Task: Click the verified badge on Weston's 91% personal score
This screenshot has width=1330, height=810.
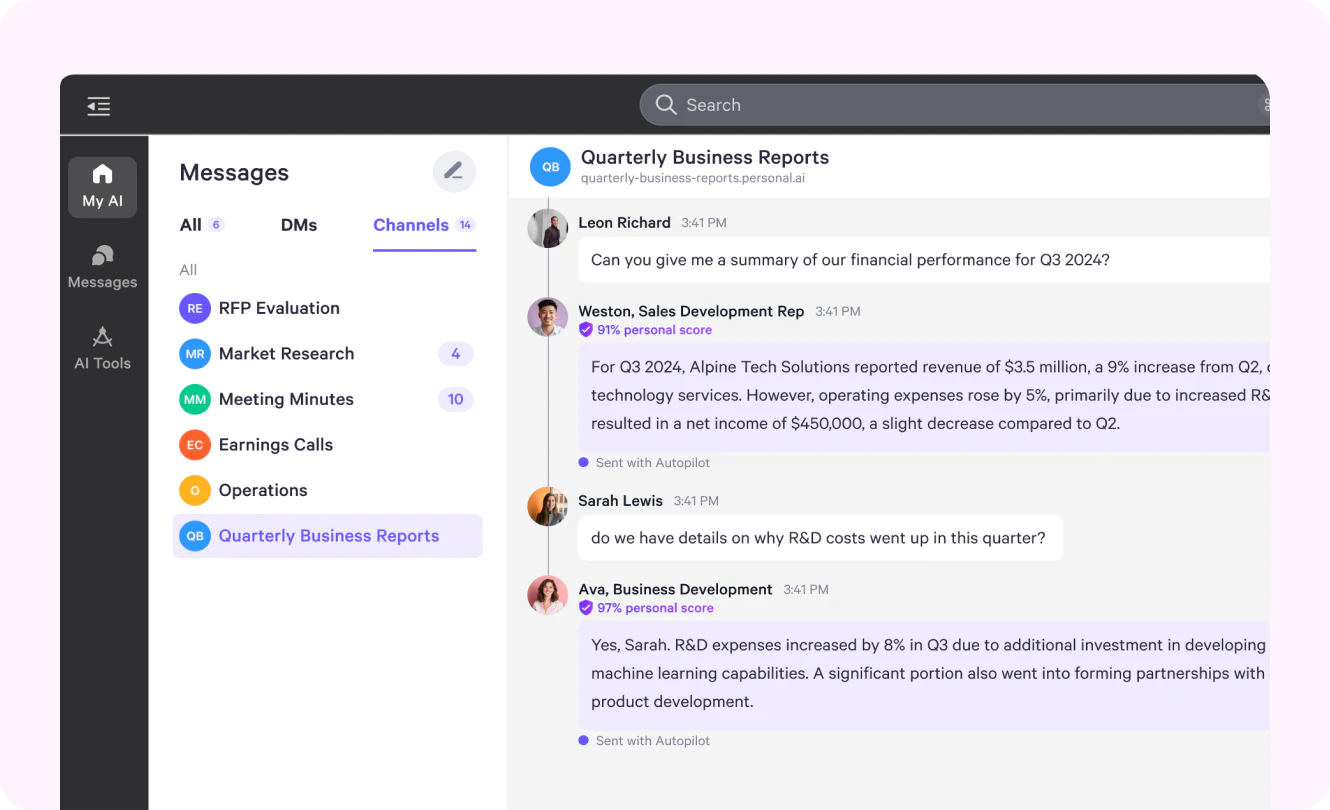Action: click(x=587, y=329)
